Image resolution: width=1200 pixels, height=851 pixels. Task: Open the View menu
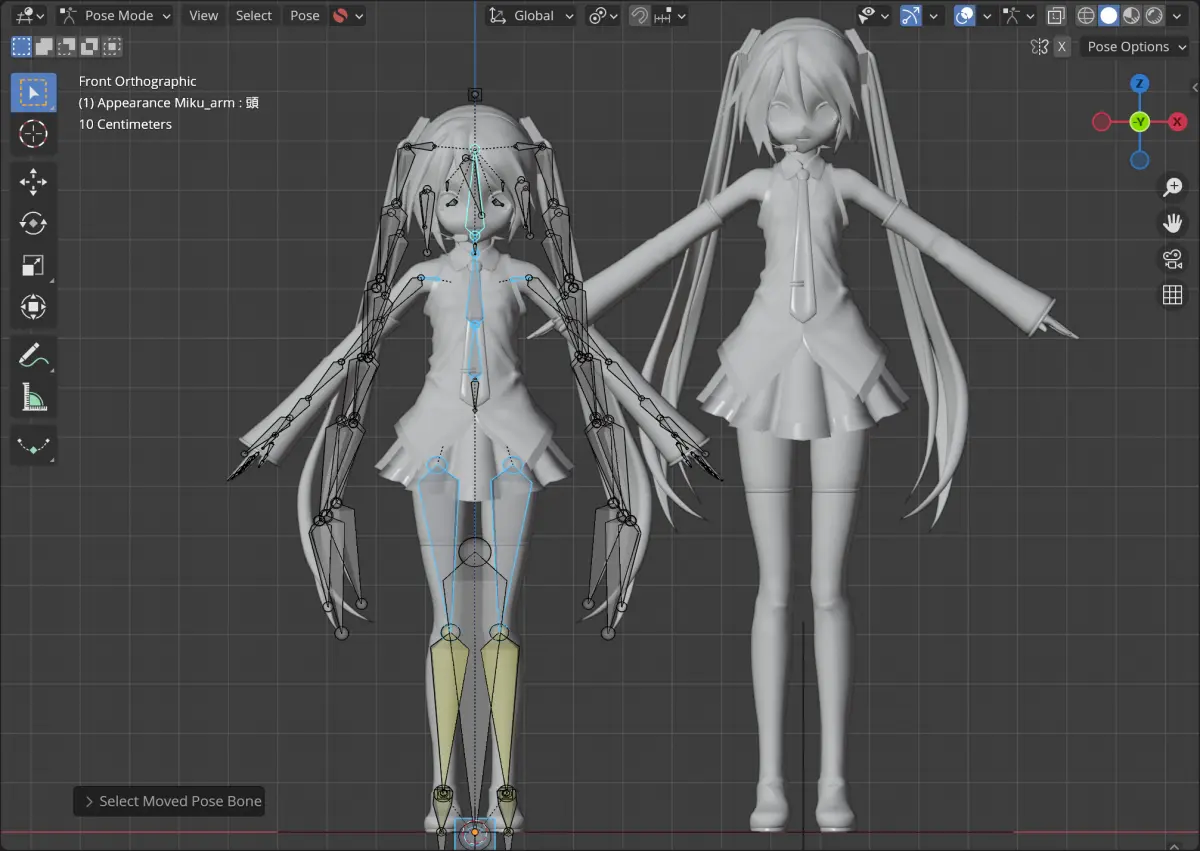click(203, 16)
